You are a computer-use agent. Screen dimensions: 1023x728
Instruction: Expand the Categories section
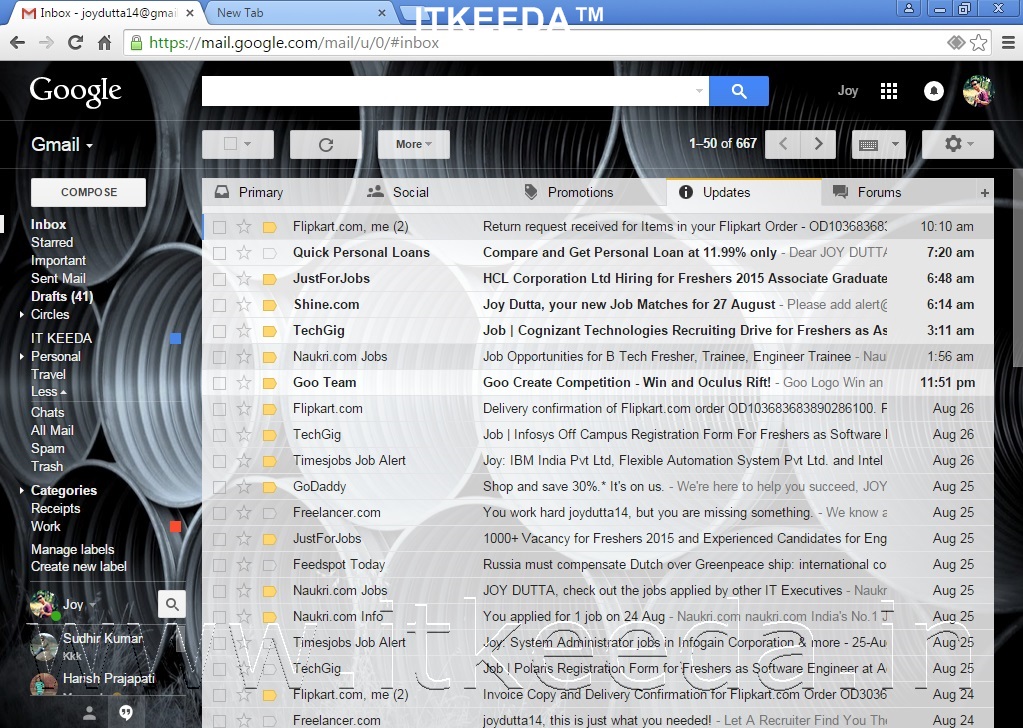pyautogui.click(x=22, y=491)
